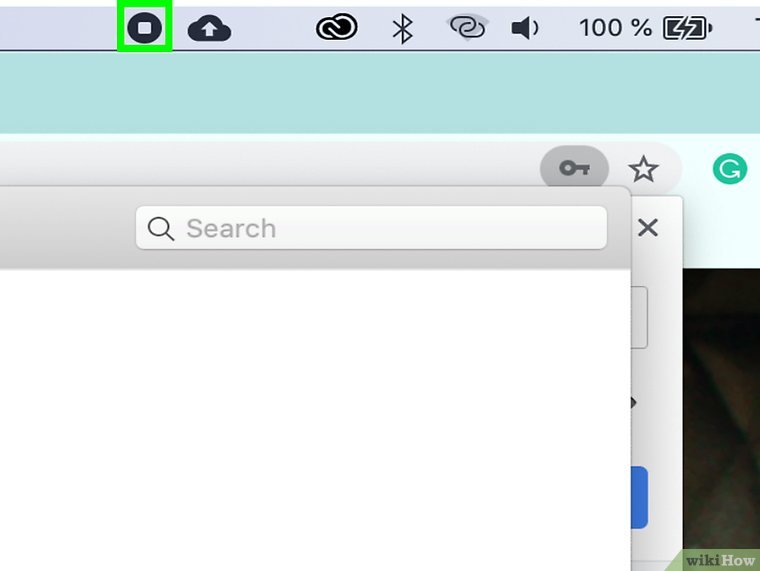The height and width of the screenshot is (571, 760).
Task: Bookmark this page with the star icon
Action: pyautogui.click(x=643, y=169)
